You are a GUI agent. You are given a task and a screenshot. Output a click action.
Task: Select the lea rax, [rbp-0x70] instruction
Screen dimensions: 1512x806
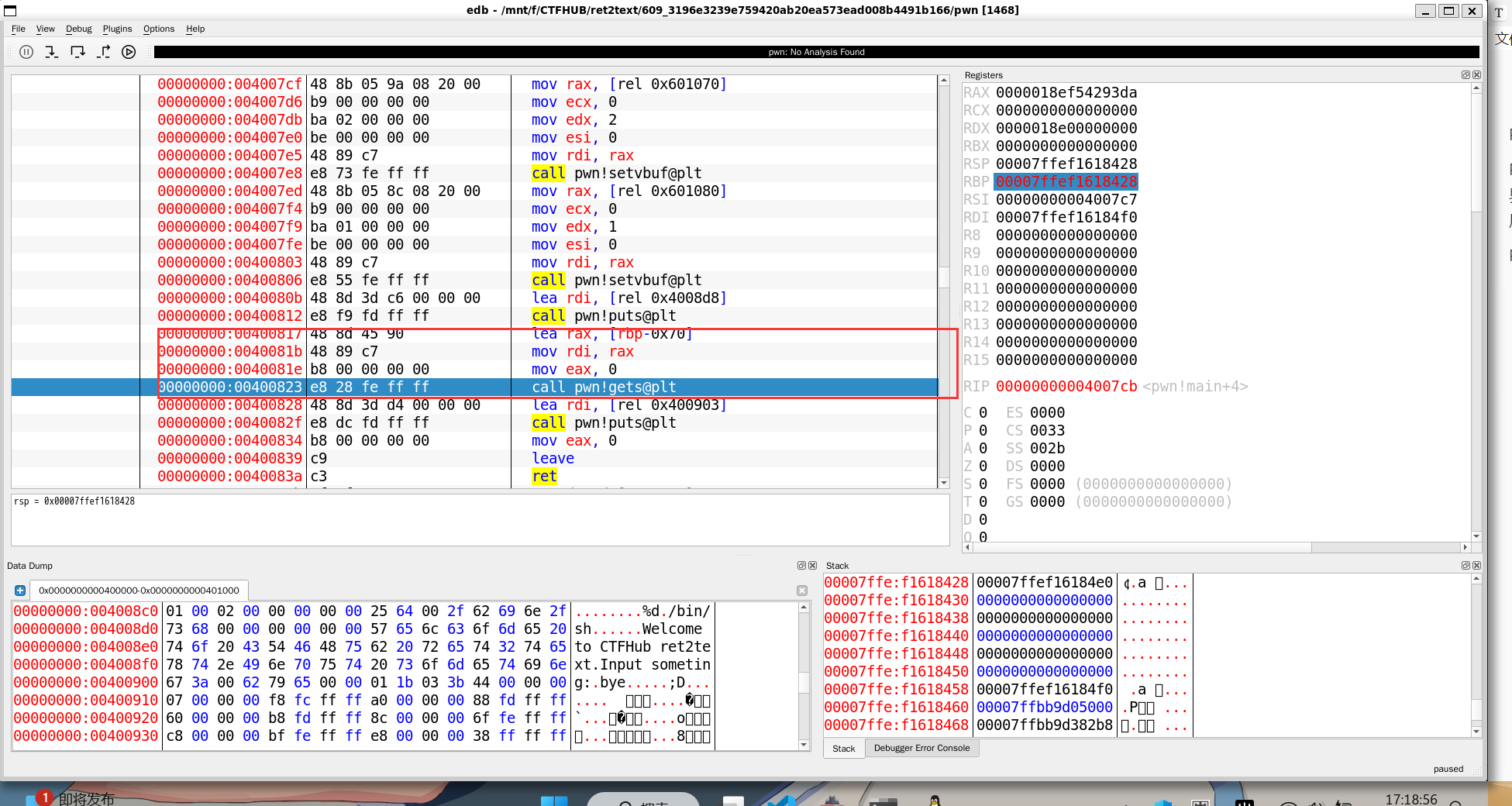[611, 334]
